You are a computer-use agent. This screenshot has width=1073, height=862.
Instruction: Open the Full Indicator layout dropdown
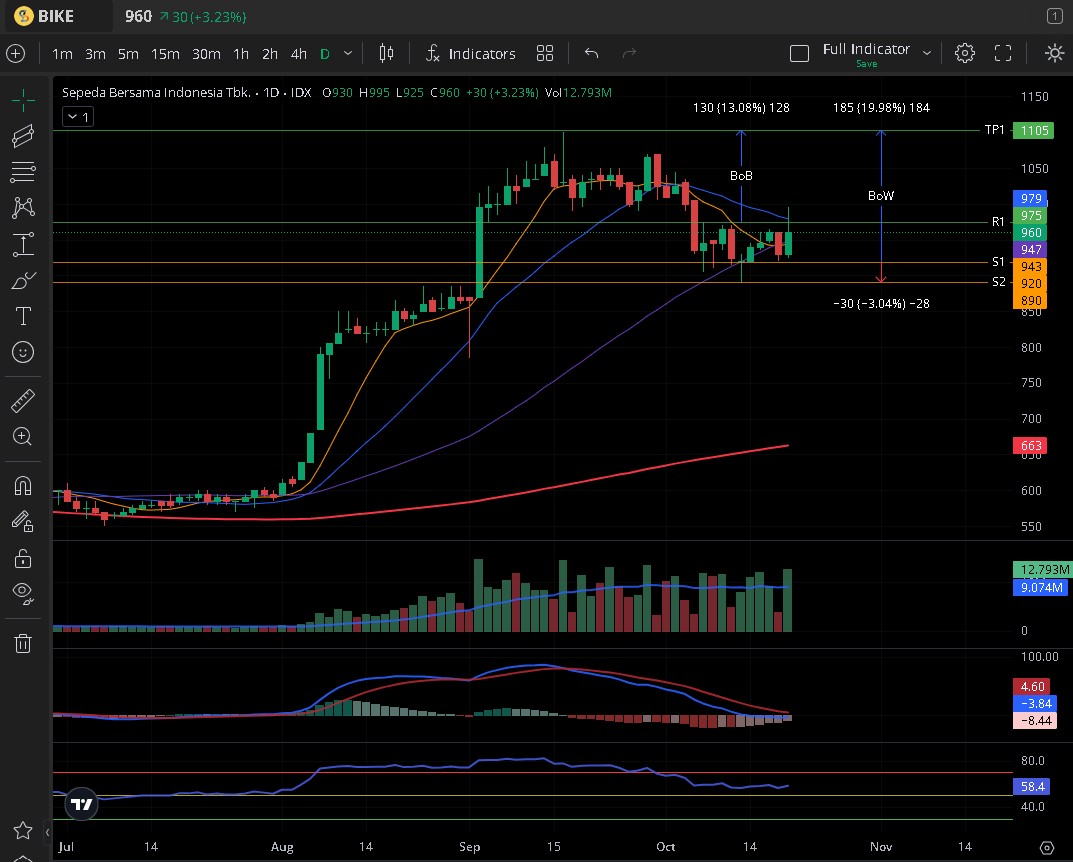pos(927,53)
